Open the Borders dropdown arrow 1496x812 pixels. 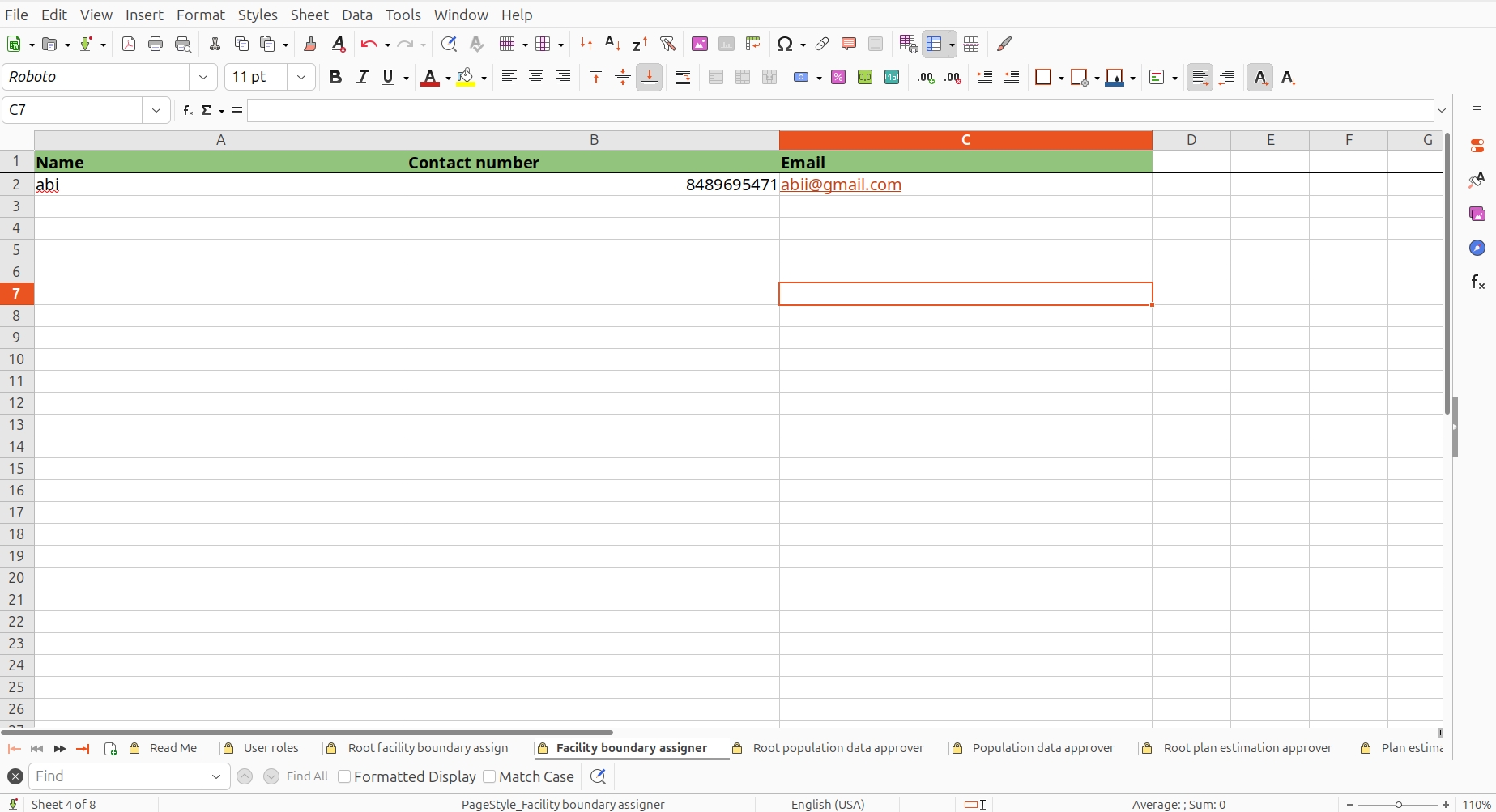pos(1061,79)
